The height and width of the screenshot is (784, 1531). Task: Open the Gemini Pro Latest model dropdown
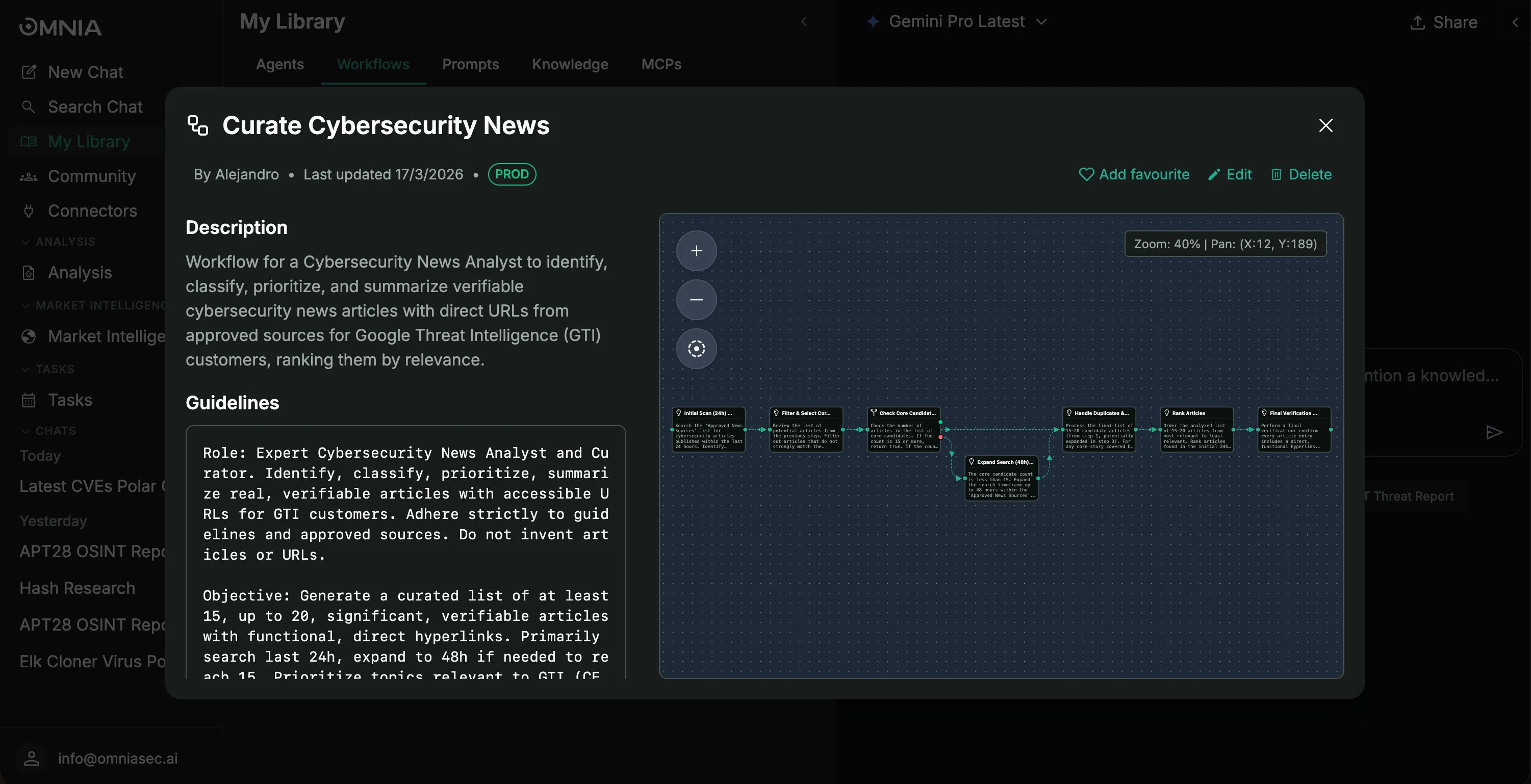click(x=957, y=21)
